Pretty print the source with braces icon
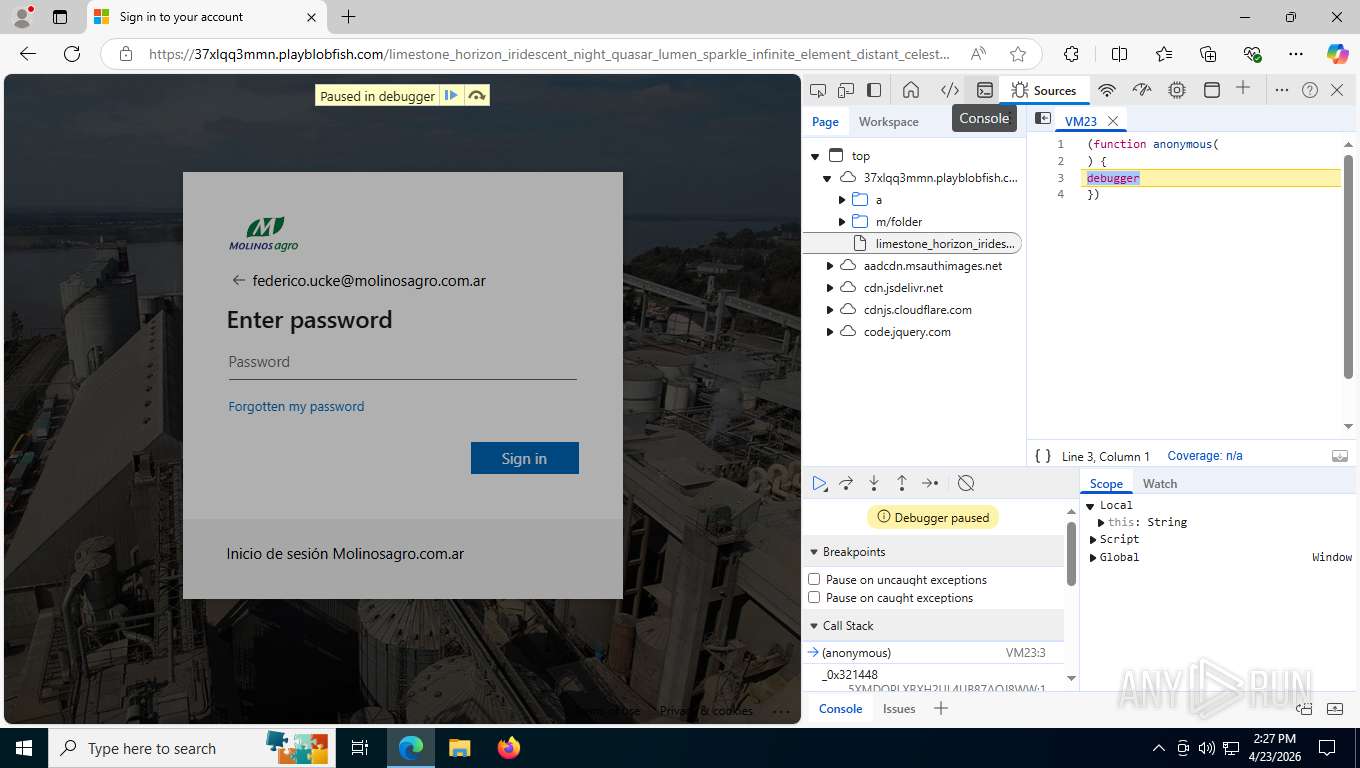The width and height of the screenshot is (1360, 768). coord(1043,456)
